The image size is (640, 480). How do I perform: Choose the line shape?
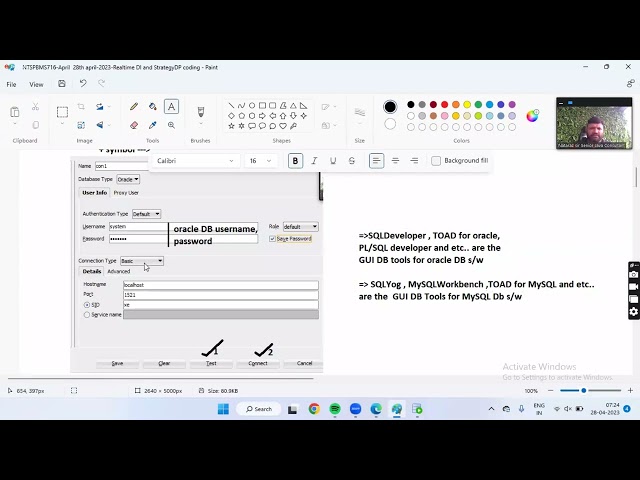[x=231, y=106]
